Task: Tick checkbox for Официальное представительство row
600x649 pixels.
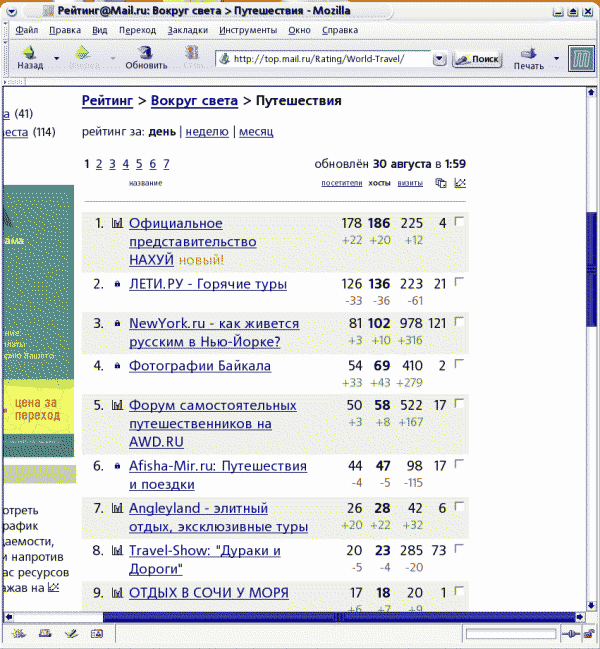Action: [x=459, y=221]
